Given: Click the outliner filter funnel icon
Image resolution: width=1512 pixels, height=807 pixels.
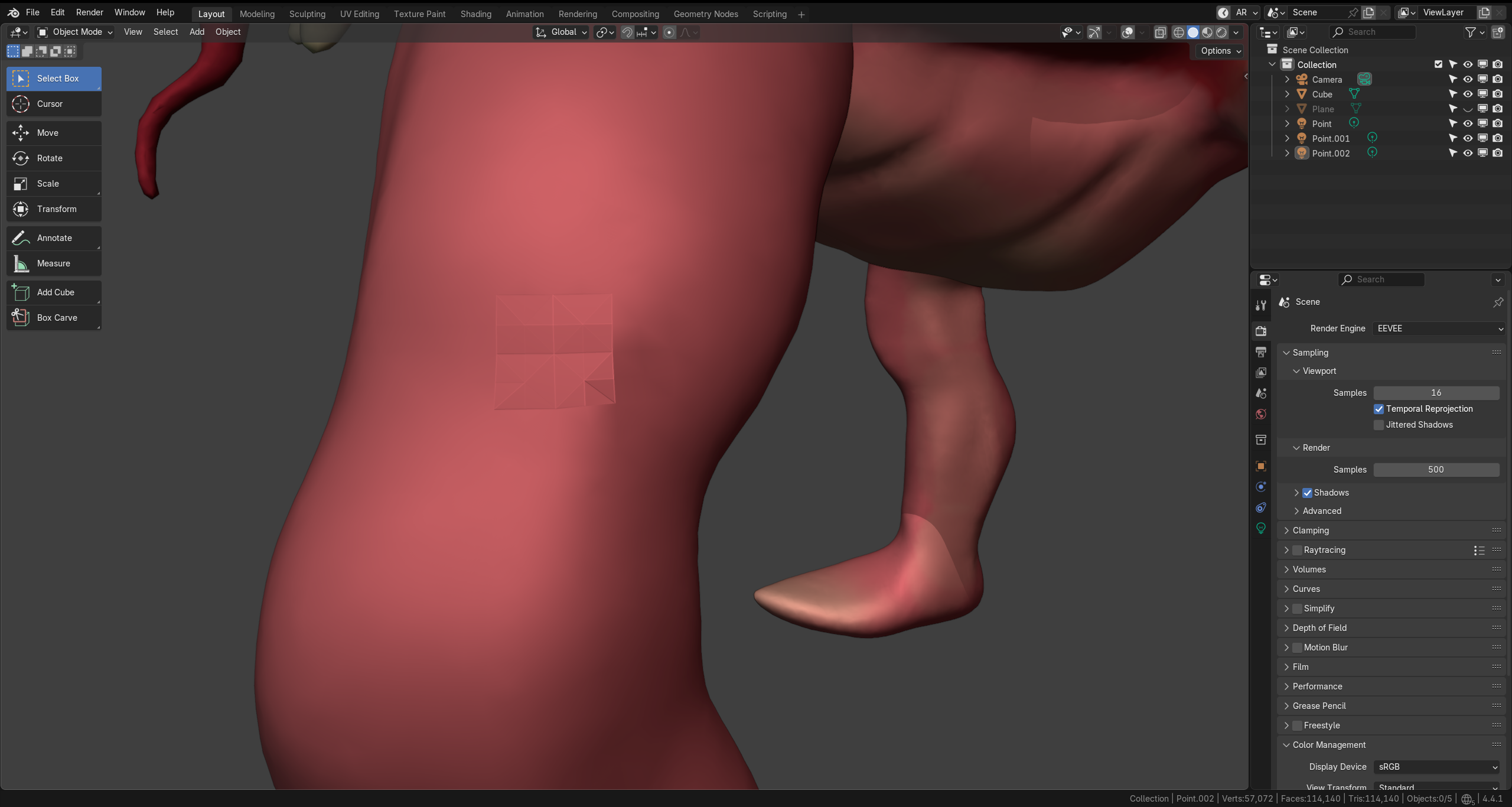Looking at the screenshot, I should click(1471, 32).
